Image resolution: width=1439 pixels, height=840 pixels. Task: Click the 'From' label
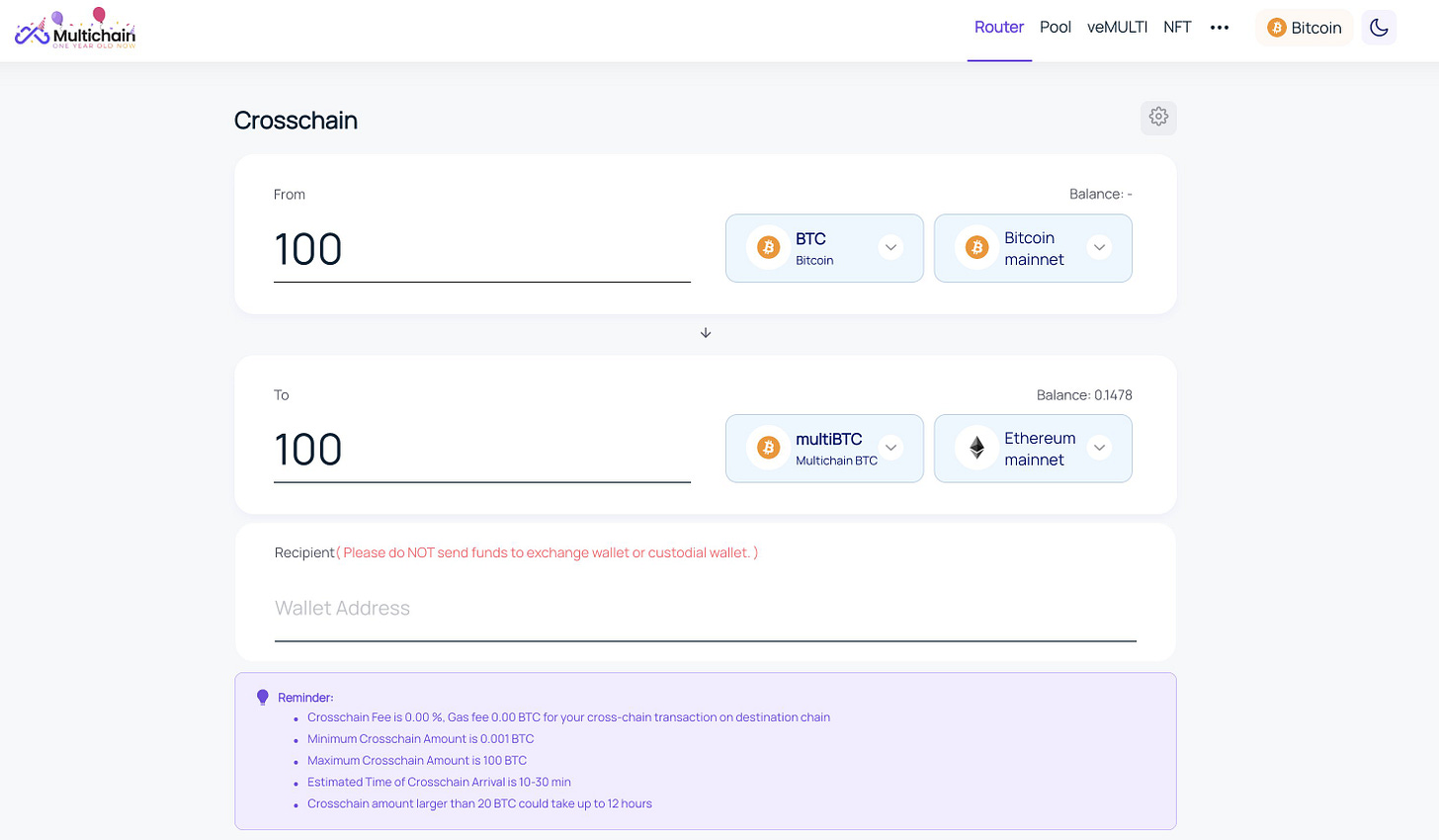pos(290,195)
